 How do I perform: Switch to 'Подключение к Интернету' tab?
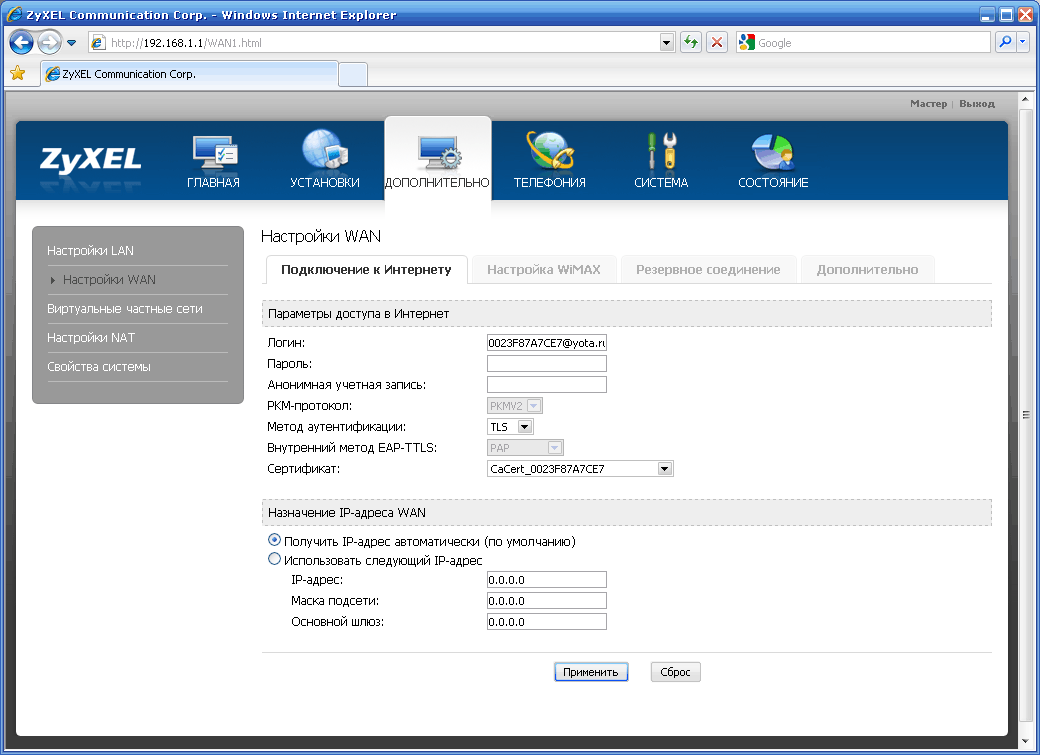point(366,269)
